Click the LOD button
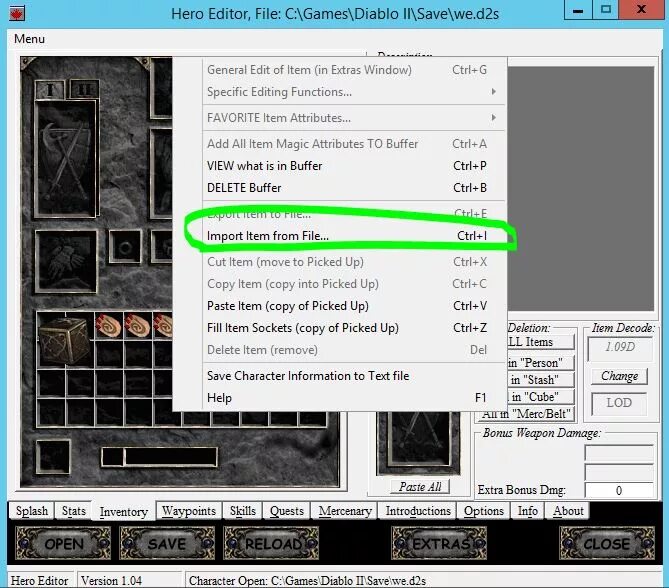The width and height of the screenshot is (669, 588). 619,403
